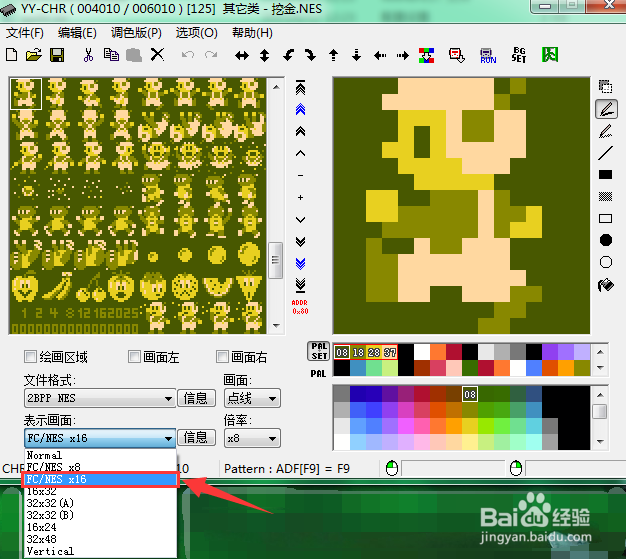
Task: Select palette entry 08 in the PAL row
Action: tap(342, 352)
